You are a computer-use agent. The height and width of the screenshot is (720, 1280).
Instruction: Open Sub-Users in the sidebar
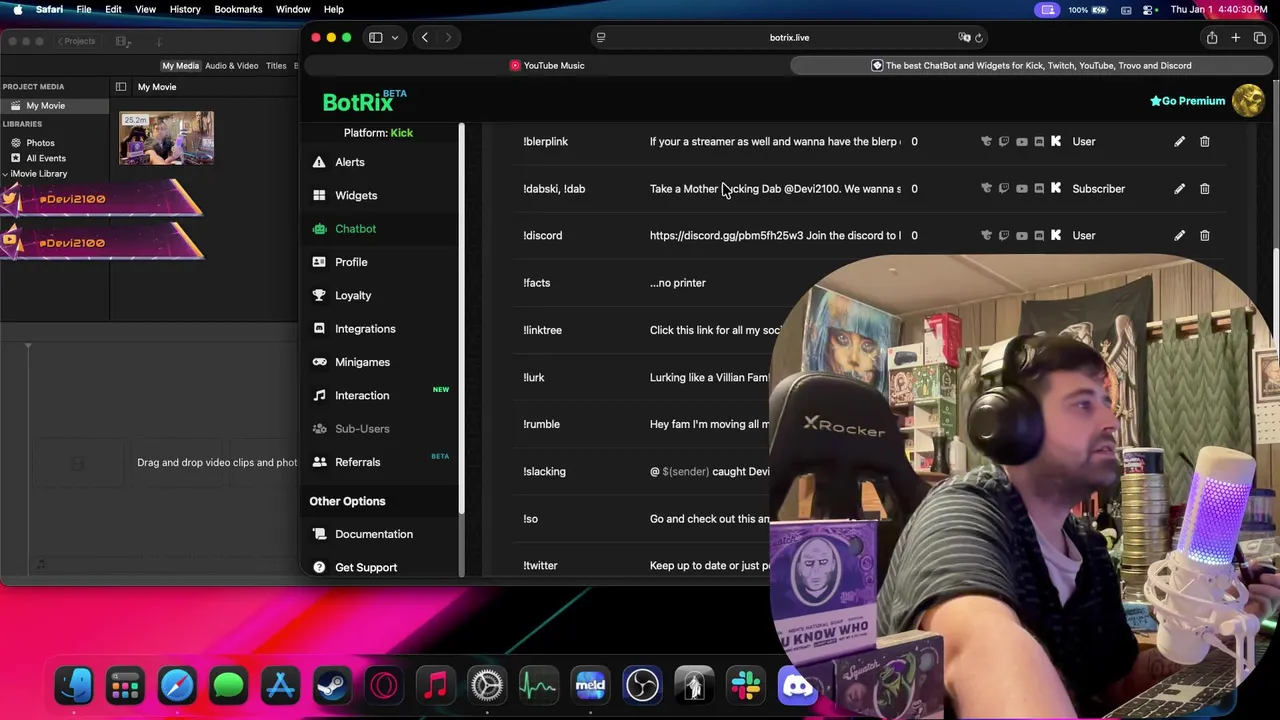click(x=362, y=429)
